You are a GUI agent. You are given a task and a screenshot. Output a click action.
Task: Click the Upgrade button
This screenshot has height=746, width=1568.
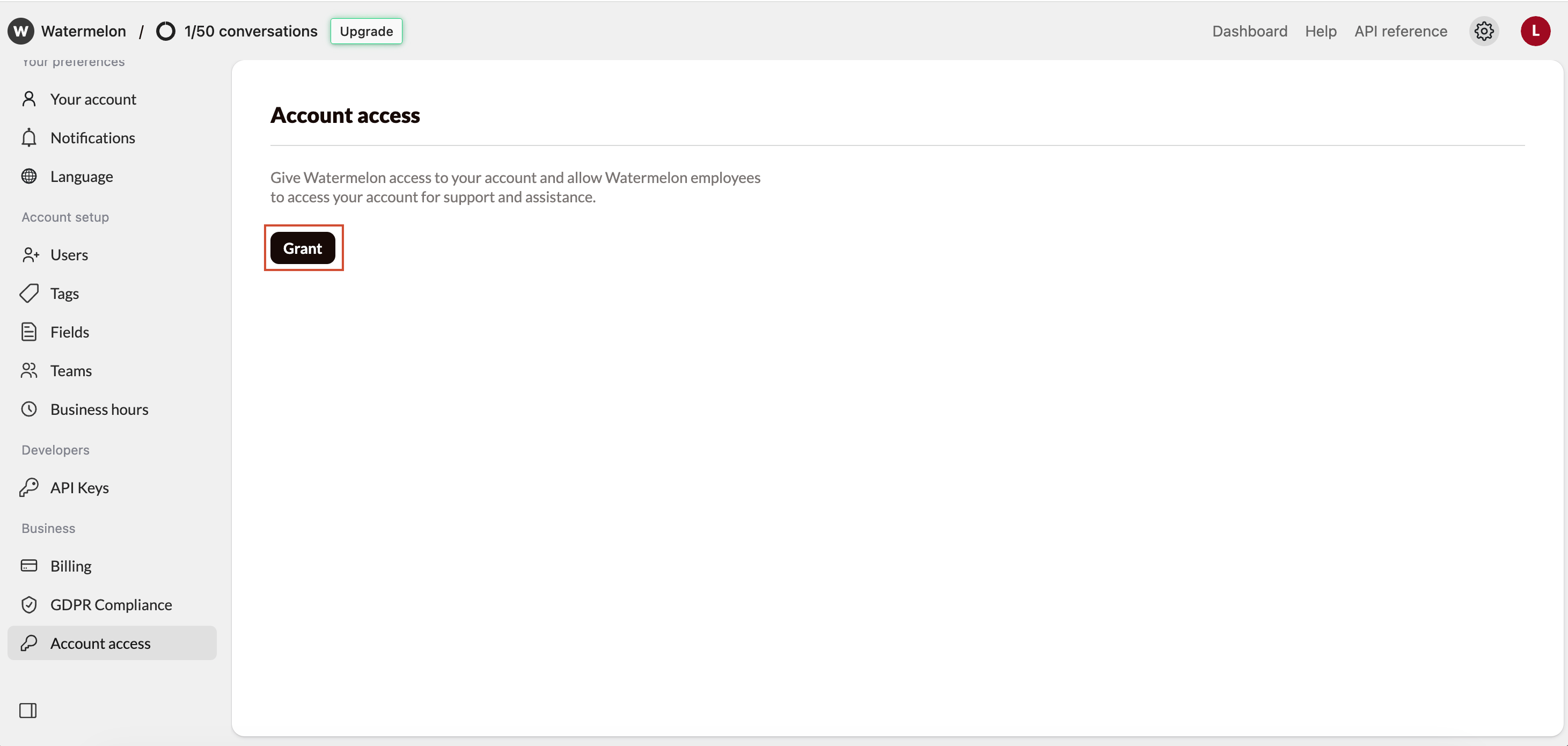click(x=367, y=31)
